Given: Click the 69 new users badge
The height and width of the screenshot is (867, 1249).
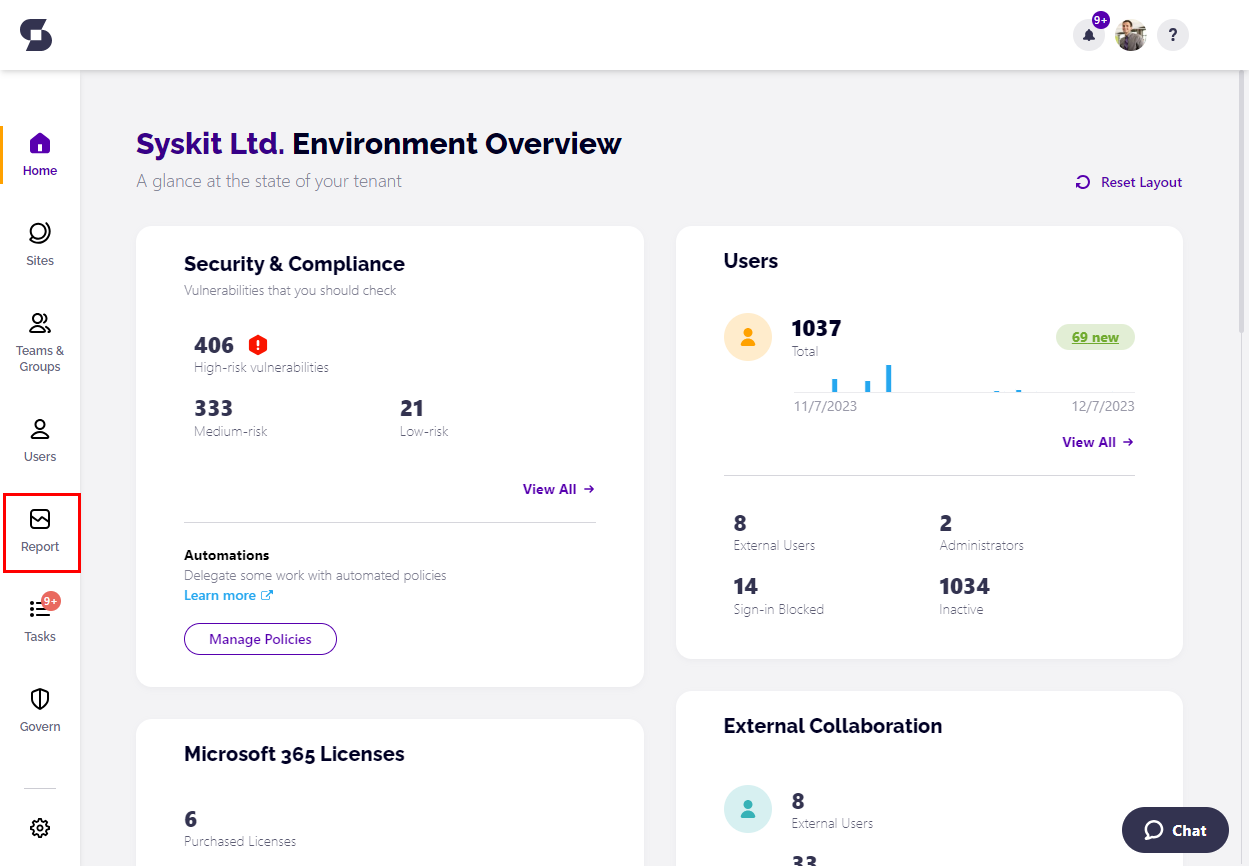Looking at the screenshot, I should click(x=1095, y=337).
